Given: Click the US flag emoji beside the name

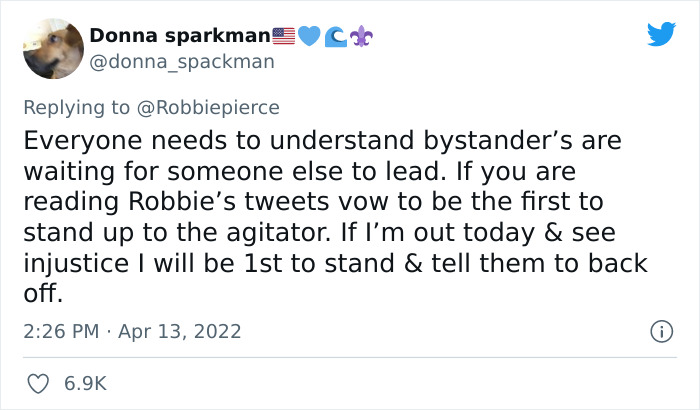Looking at the screenshot, I should (x=284, y=36).
